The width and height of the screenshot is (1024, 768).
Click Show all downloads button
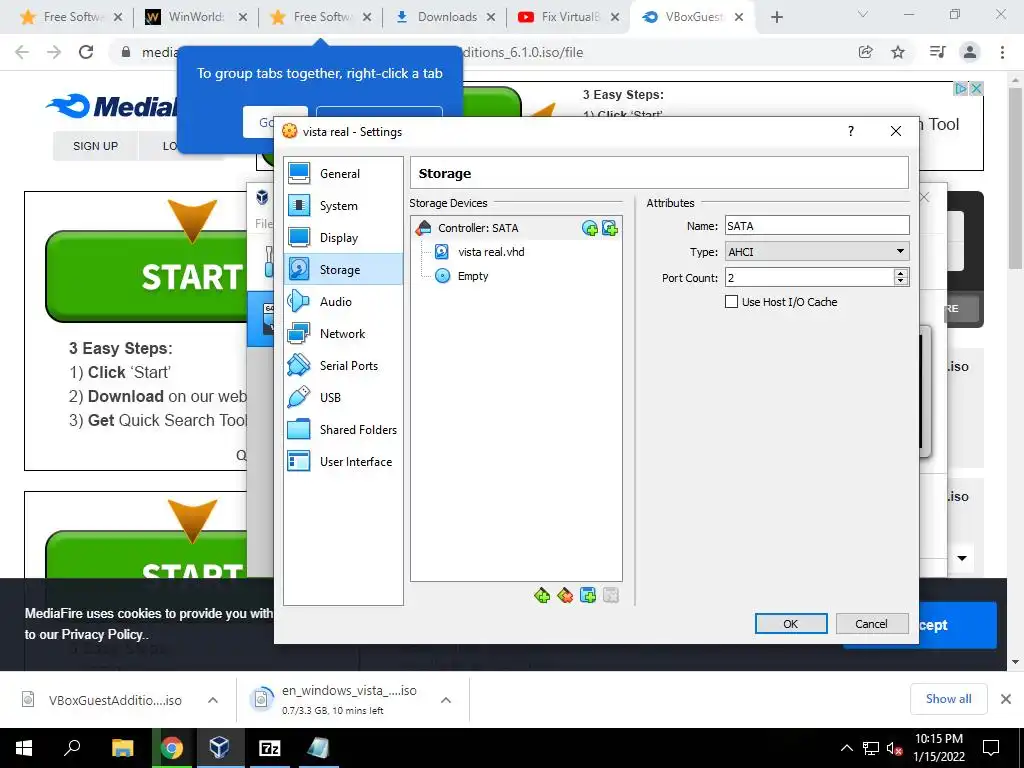tap(948, 699)
